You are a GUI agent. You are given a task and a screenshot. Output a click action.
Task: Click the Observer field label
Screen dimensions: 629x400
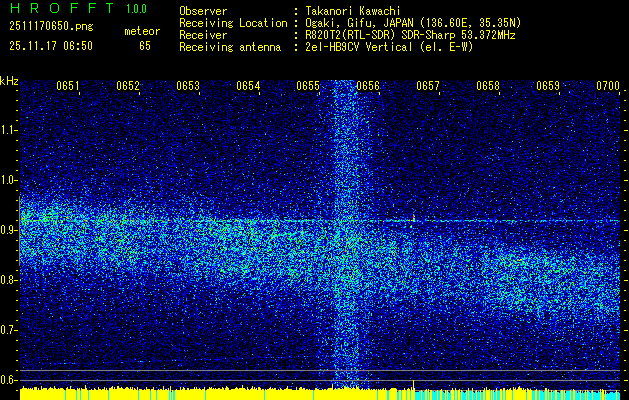pyautogui.click(x=203, y=11)
